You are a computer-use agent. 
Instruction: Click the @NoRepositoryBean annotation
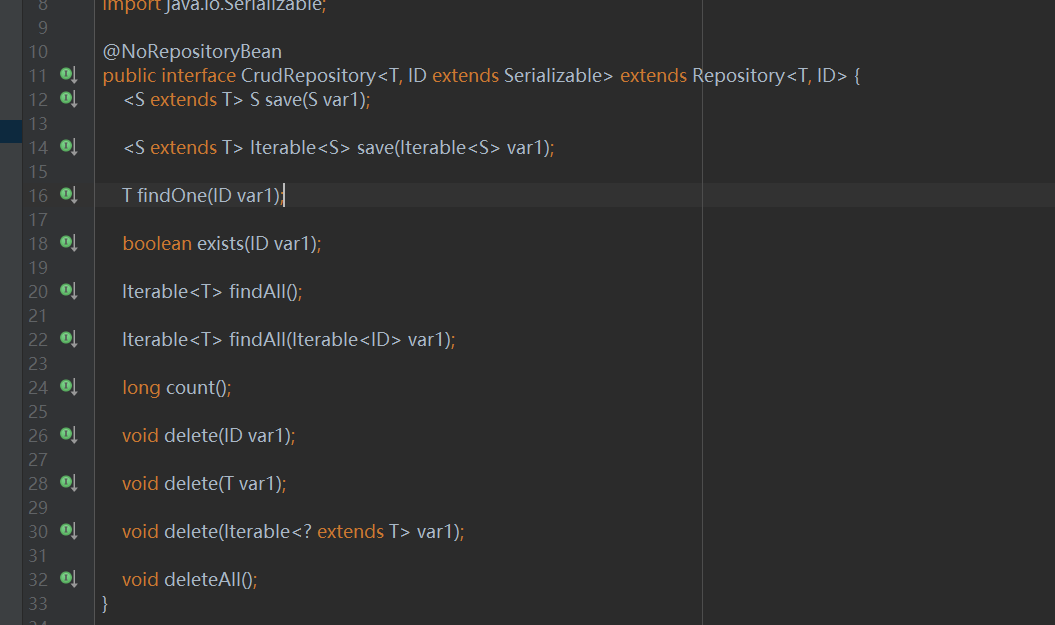(192, 51)
